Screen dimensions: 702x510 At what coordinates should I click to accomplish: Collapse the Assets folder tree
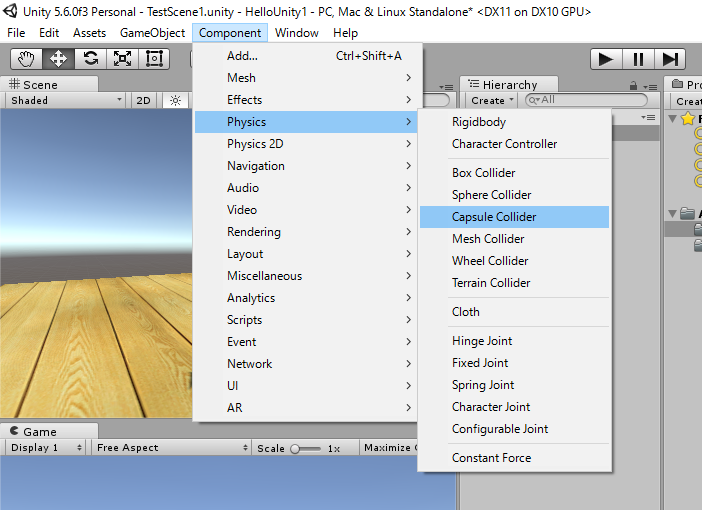tap(672, 214)
